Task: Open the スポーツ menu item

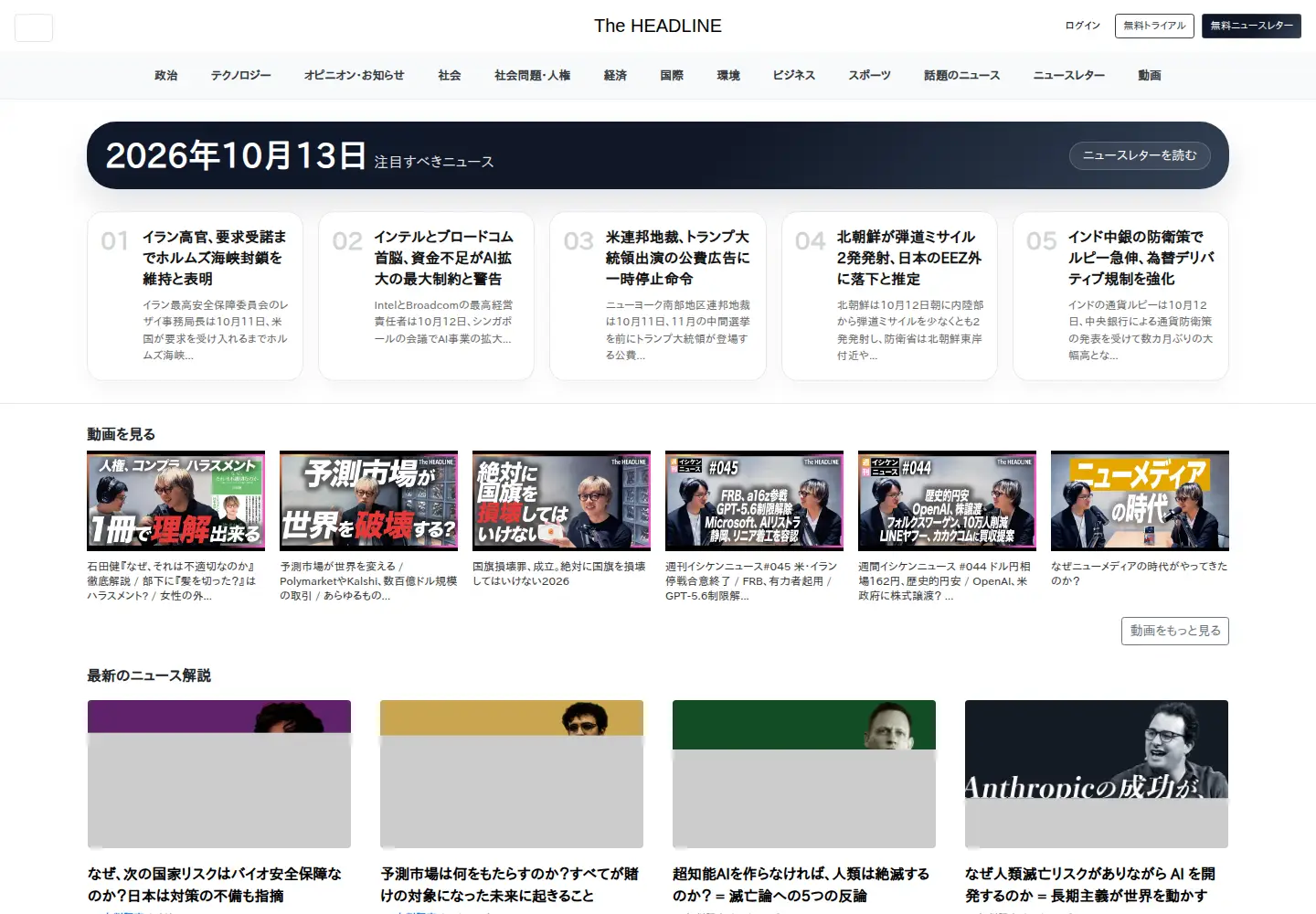Action: coord(869,75)
